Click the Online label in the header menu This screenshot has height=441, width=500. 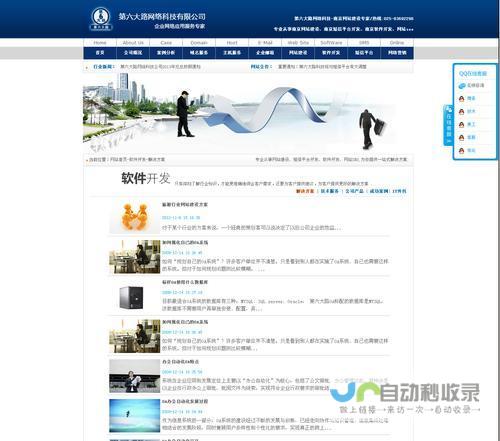tap(397, 43)
